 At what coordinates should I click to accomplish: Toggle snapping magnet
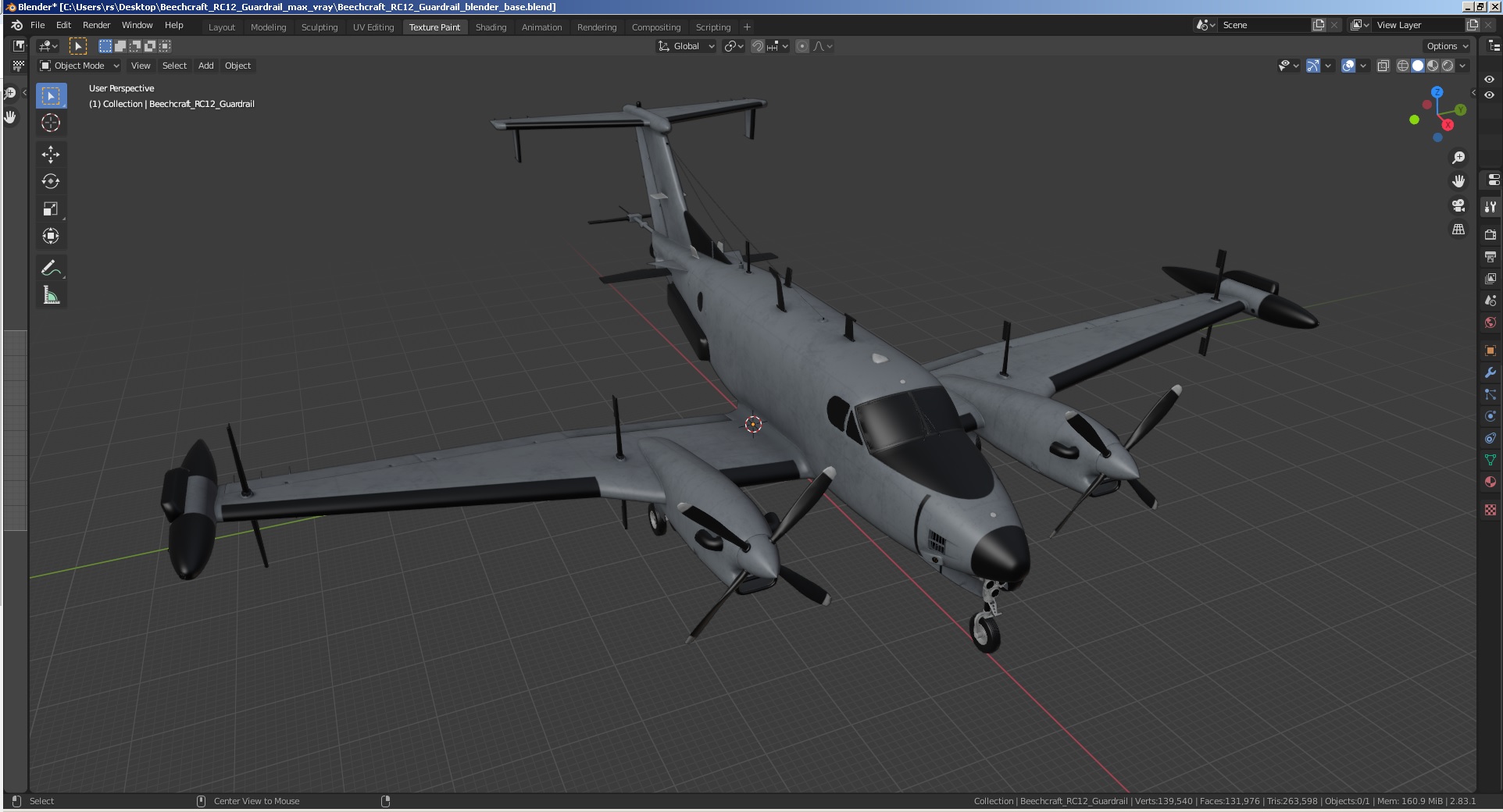[758, 46]
